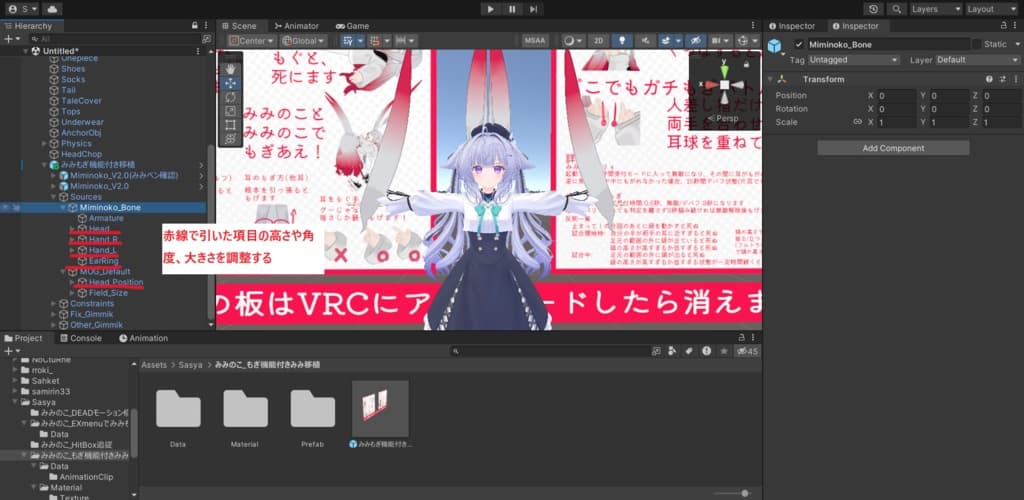
Task: Switch to the Game tab
Action: [x=352, y=26]
